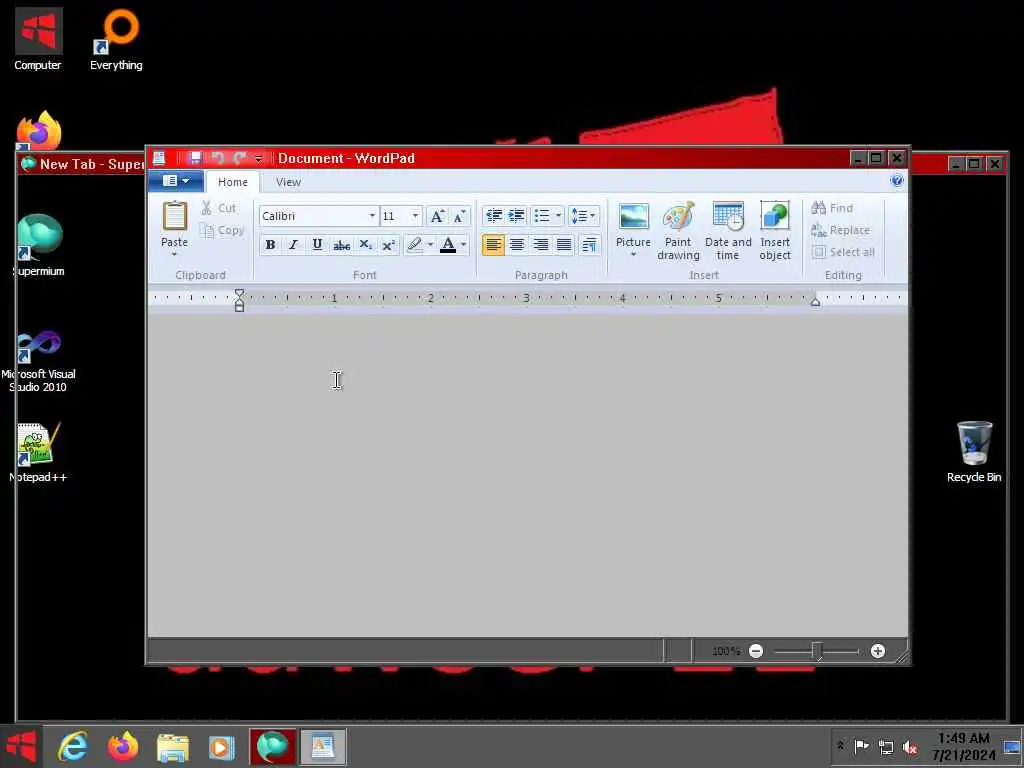Open the Calibri font family dropdown
The image size is (1024, 768).
372,216
